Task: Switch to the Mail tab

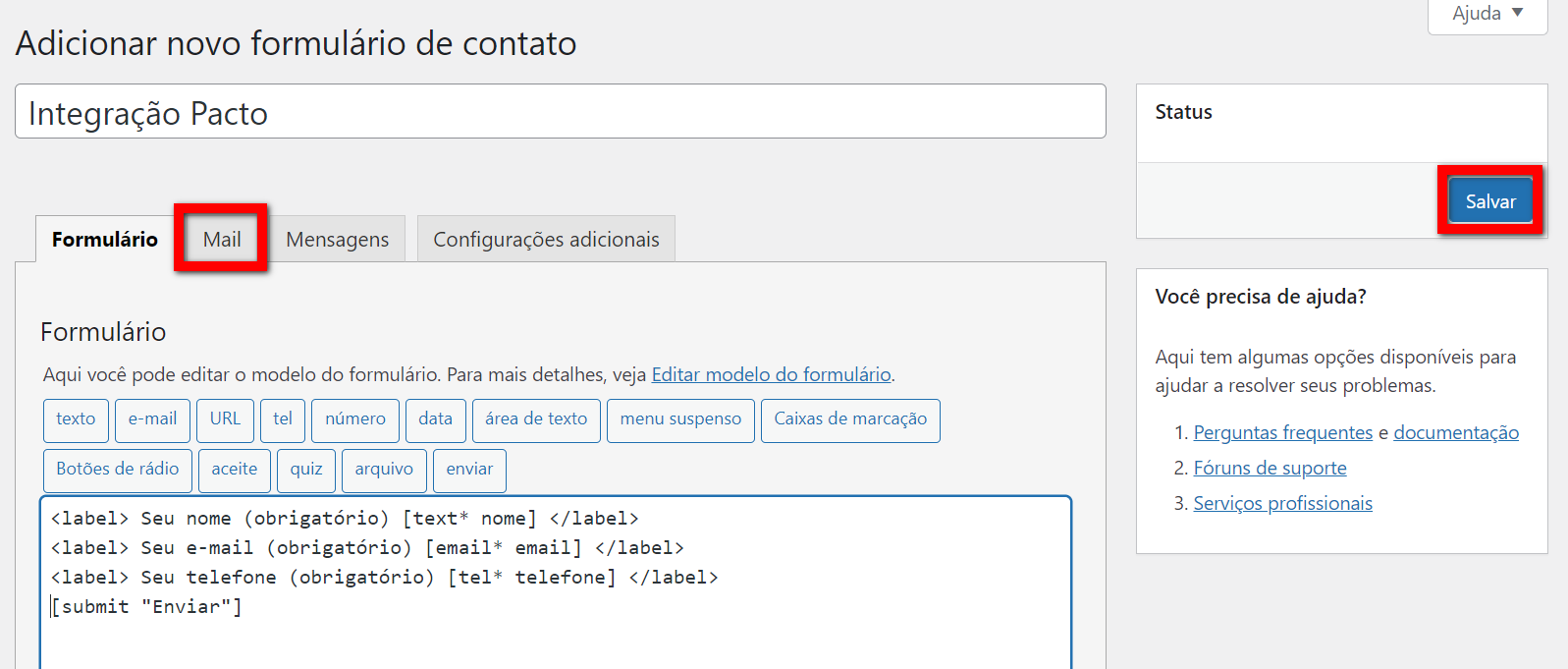Action: tap(222, 240)
